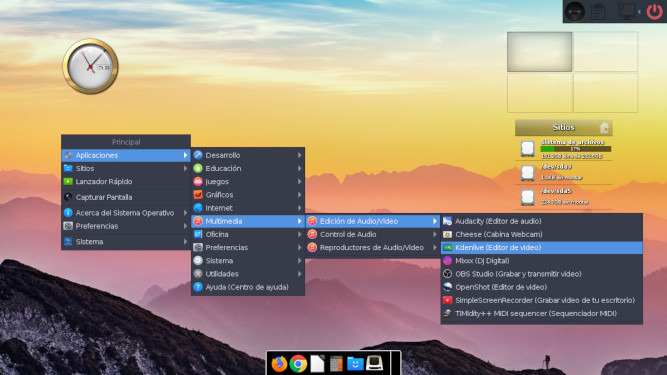
Task: Click the analog clock widget
Action: [91, 66]
